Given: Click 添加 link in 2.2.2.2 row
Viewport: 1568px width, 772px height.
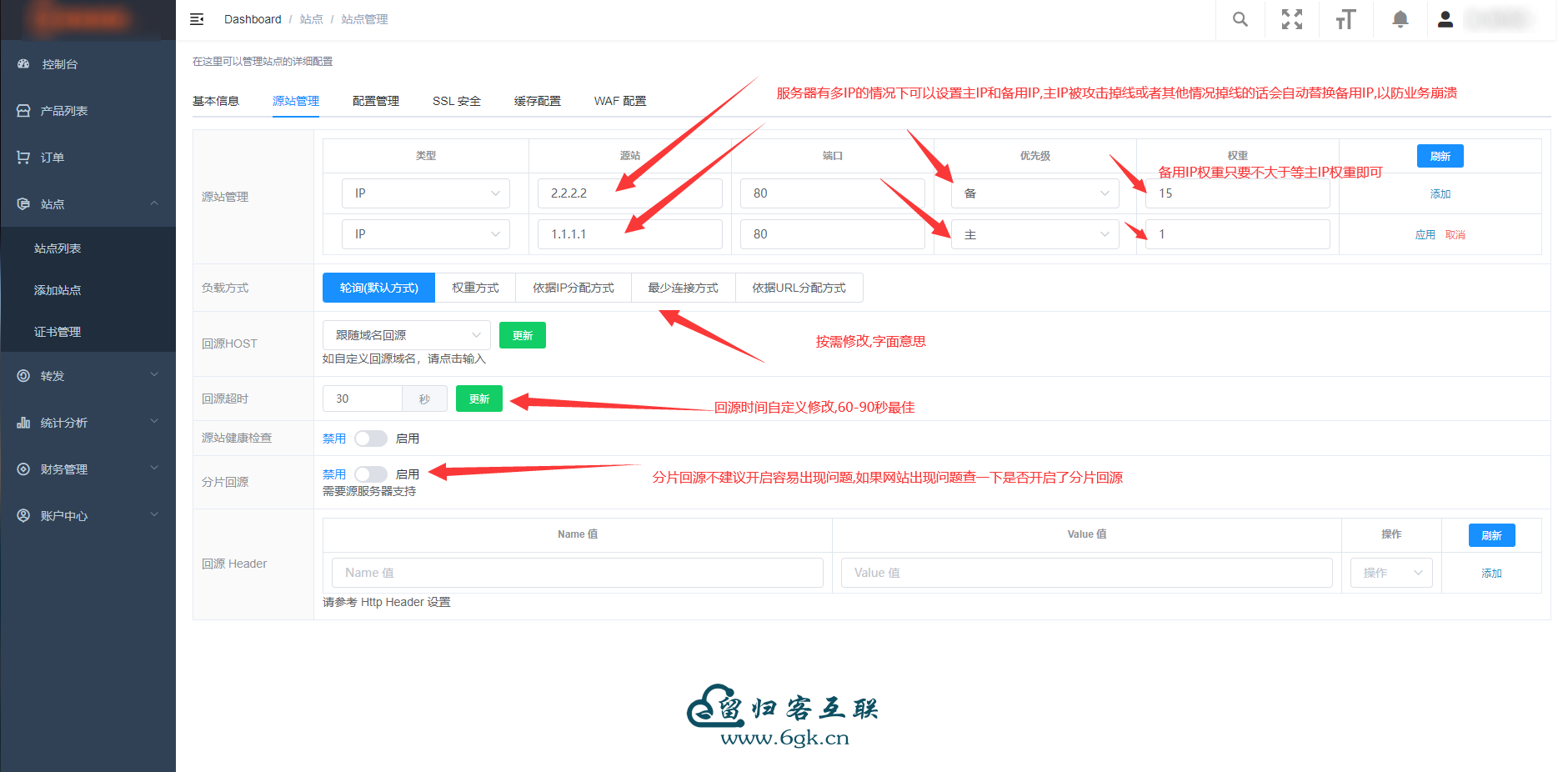Looking at the screenshot, I should pos(1440,193).
